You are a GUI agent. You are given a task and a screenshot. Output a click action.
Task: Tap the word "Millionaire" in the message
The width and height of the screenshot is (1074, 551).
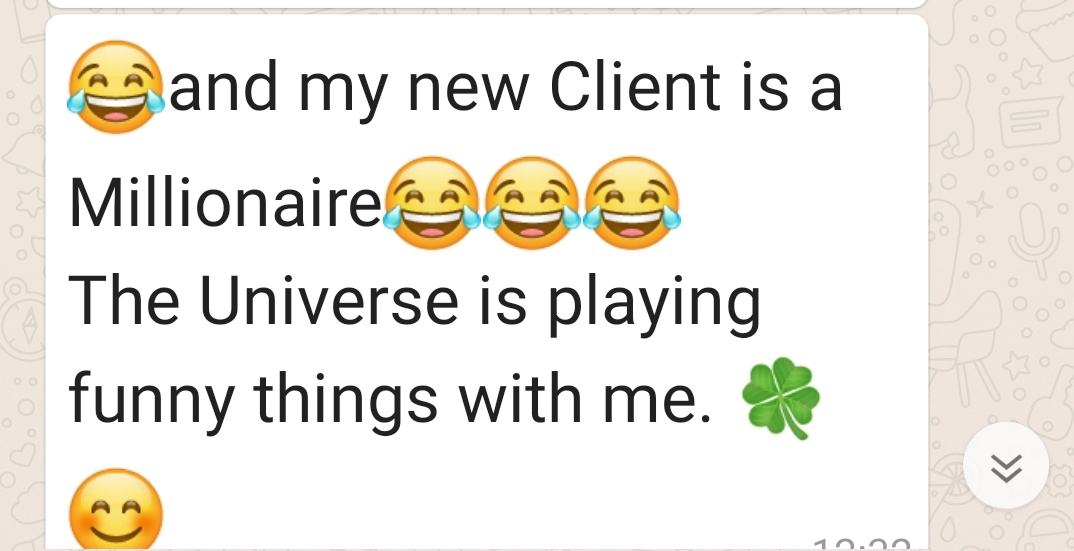coord(225,202)
